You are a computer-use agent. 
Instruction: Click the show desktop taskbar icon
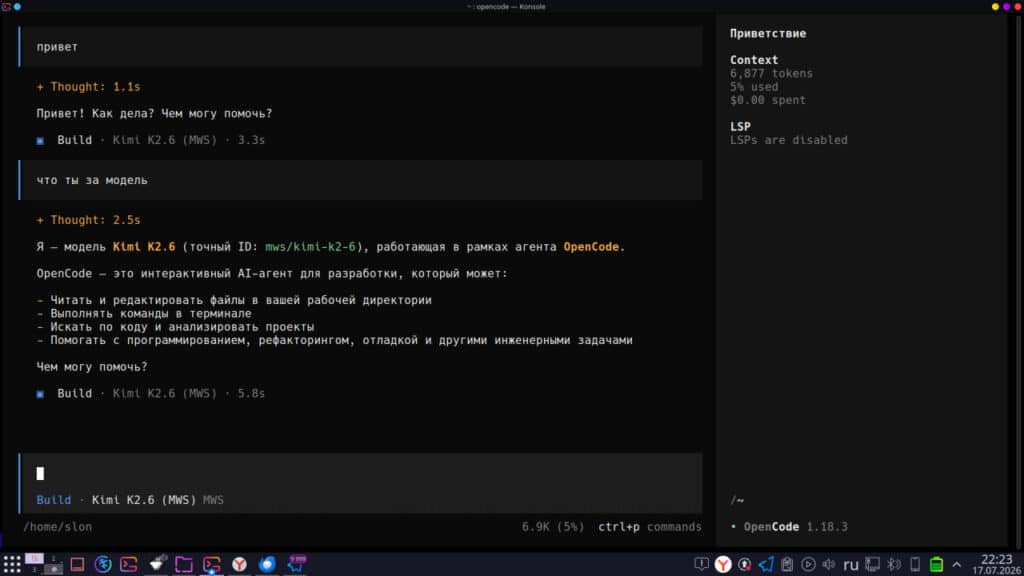point(77,564)
